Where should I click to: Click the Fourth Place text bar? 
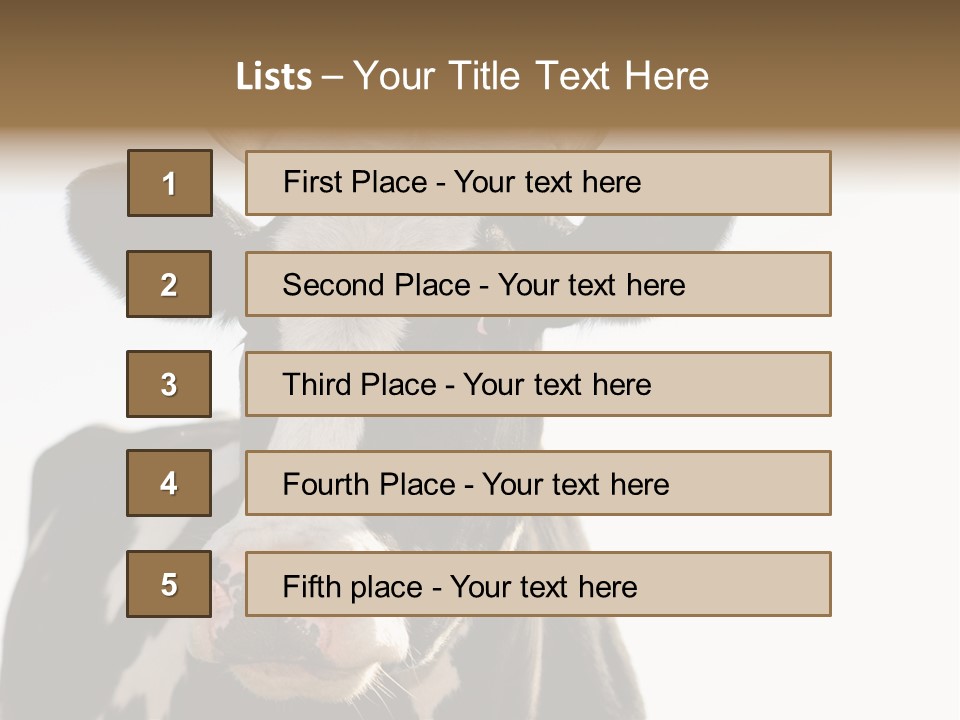tap(538, 483)
